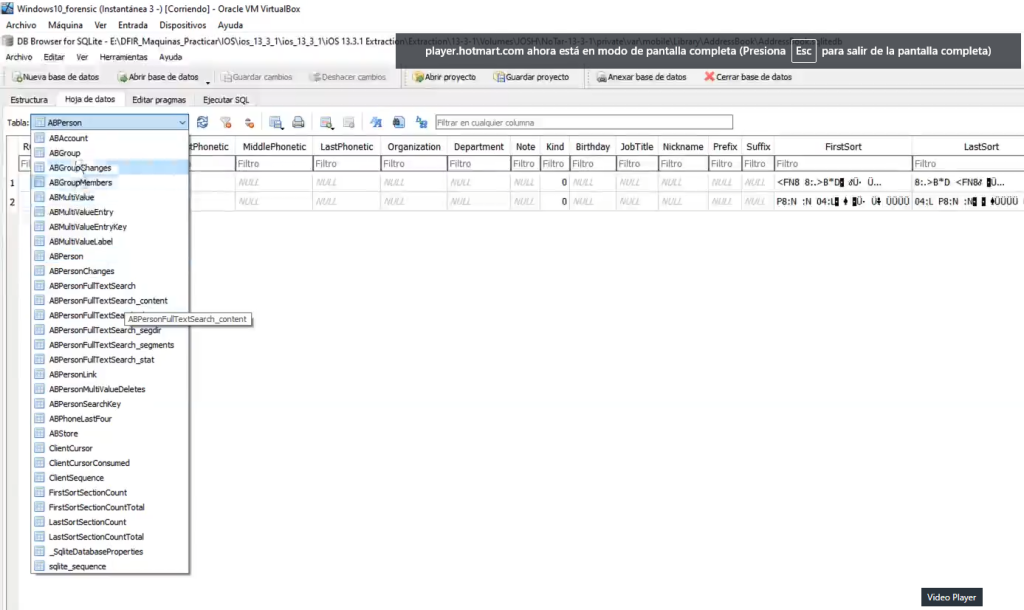Viewport: 1024px width, 610px height.
Task: Click Anexar base de datos button
Action: [641, 77]
